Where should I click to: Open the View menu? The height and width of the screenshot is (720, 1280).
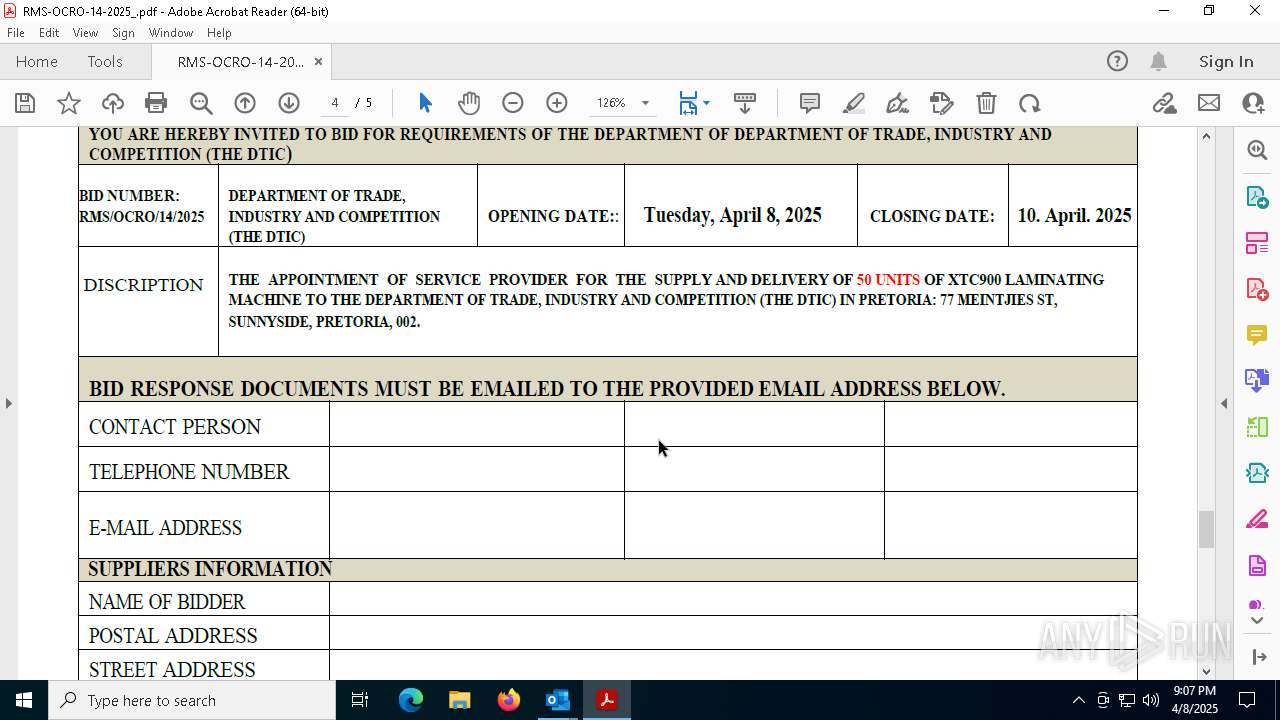(86, 33)
